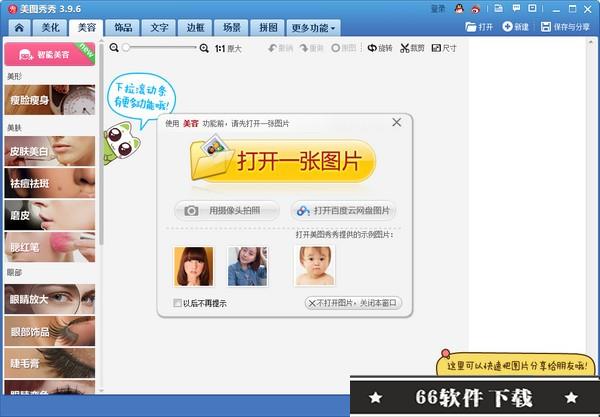The width and height of the screenshot is (600, 417).
Task: Select the 磨皮 tool
Action: click(50, 215)
